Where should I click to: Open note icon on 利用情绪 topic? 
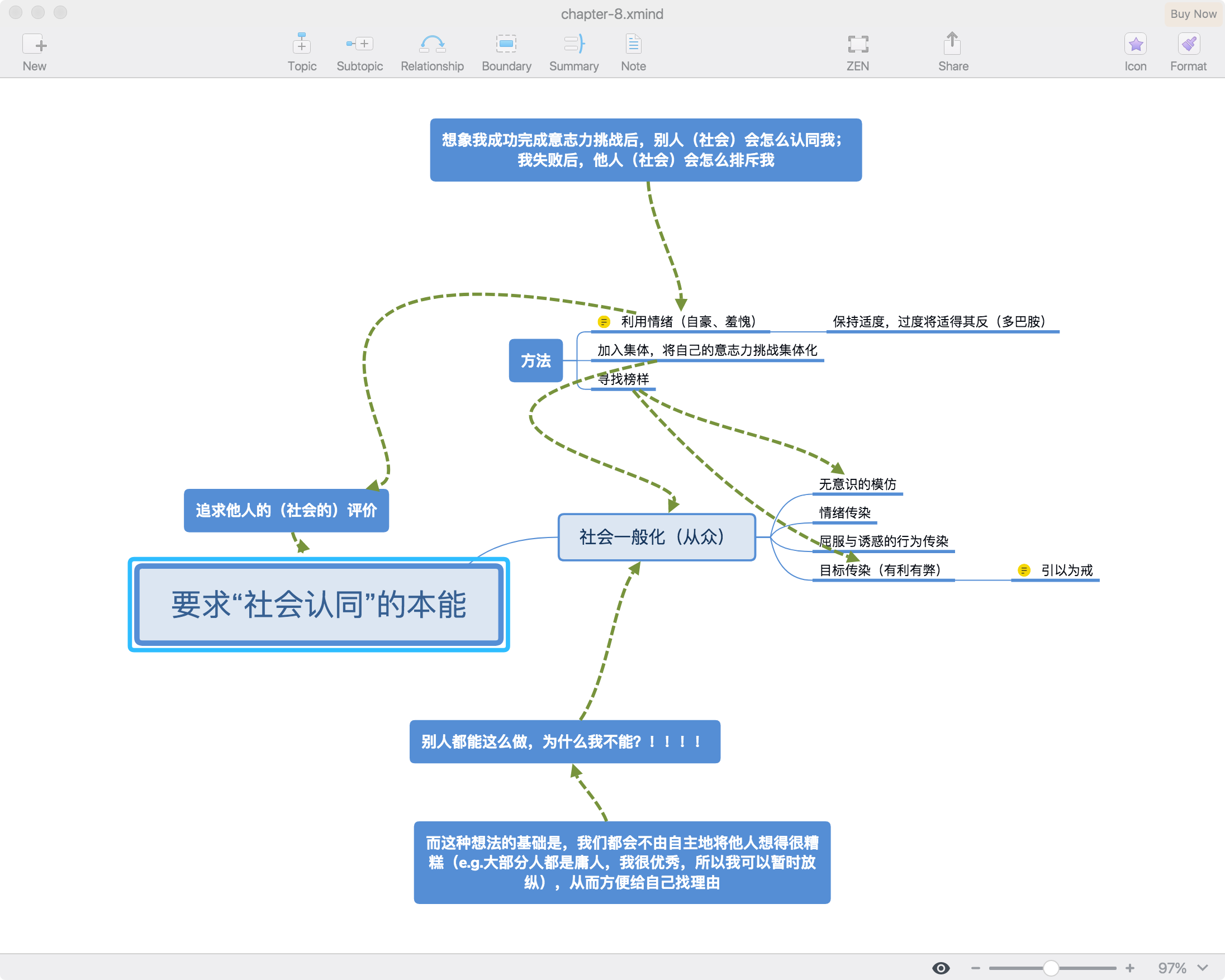604,322
